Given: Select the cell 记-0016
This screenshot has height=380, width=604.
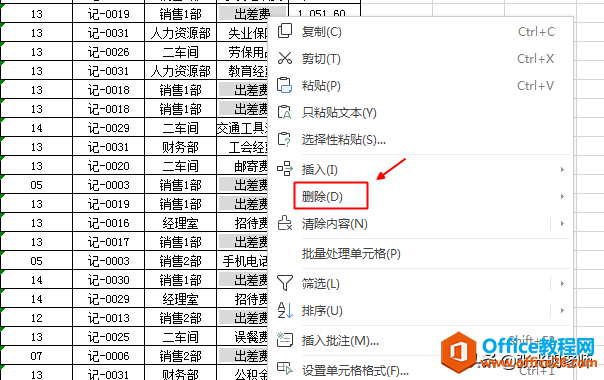Looking at the screenshot, I should coord(108,223).
